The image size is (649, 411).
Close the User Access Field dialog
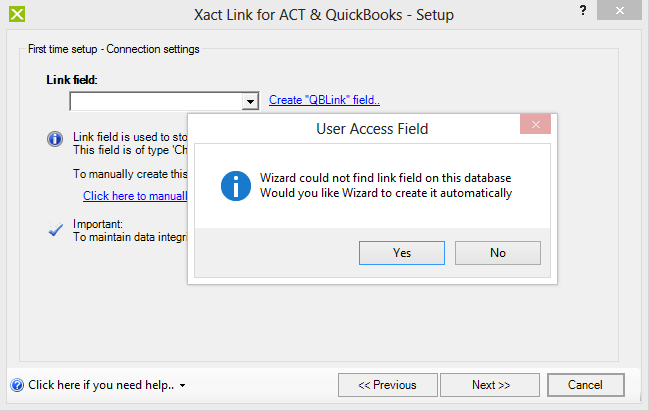[535, 125]
